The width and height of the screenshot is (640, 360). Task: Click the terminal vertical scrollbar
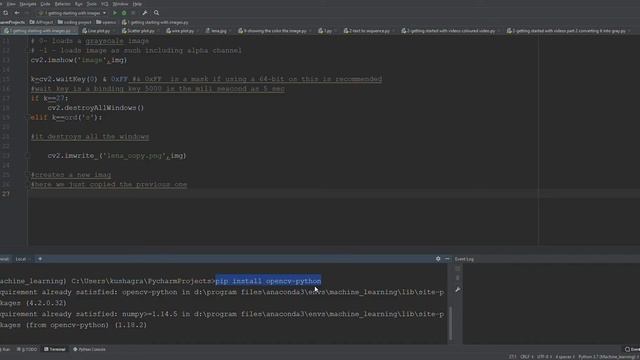[x=450, y=323]
